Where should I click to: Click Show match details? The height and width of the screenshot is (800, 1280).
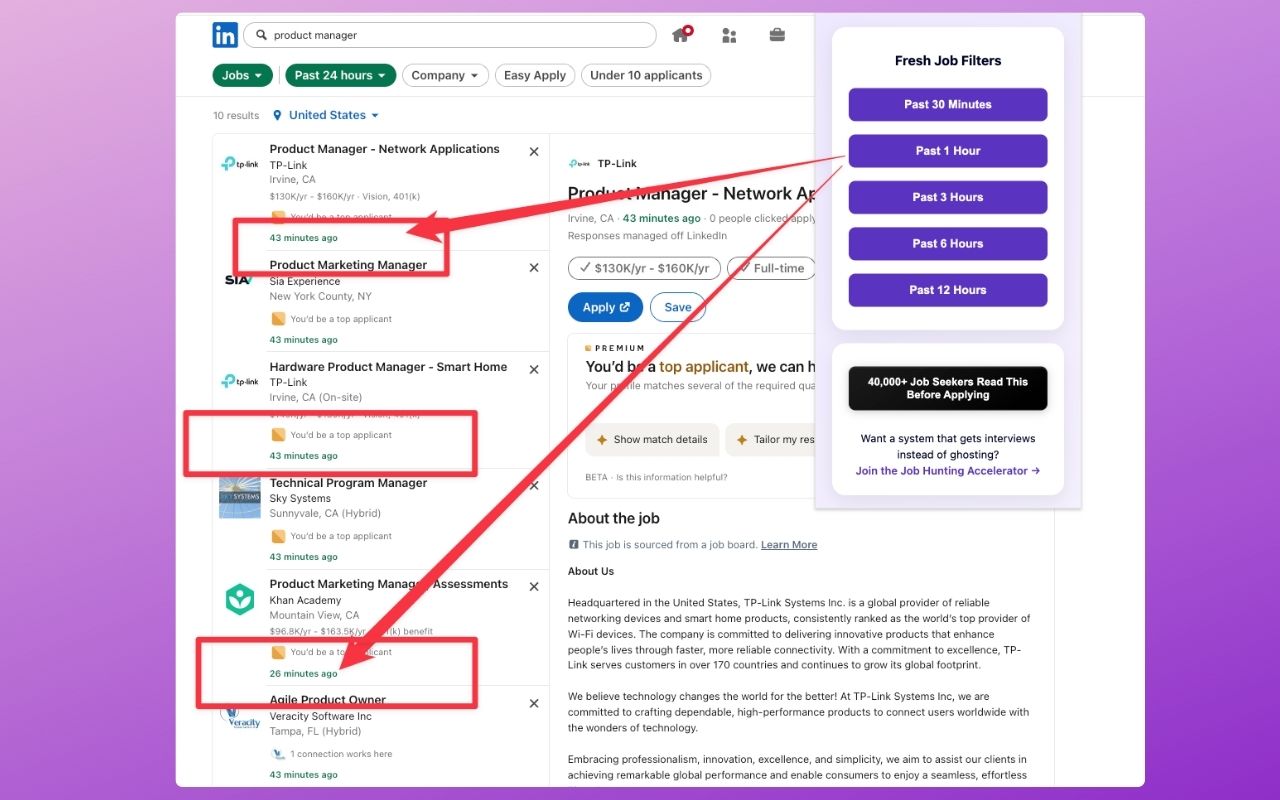652,439
